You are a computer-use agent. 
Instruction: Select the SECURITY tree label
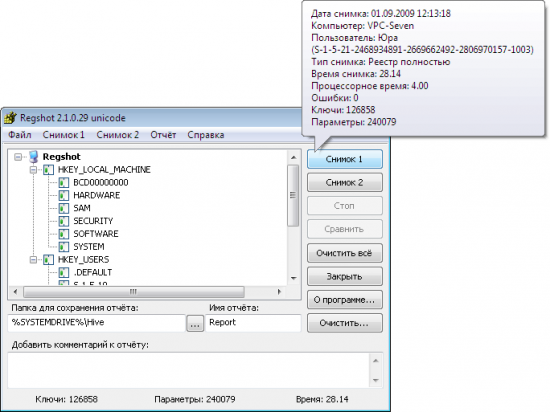pos(93,221)
